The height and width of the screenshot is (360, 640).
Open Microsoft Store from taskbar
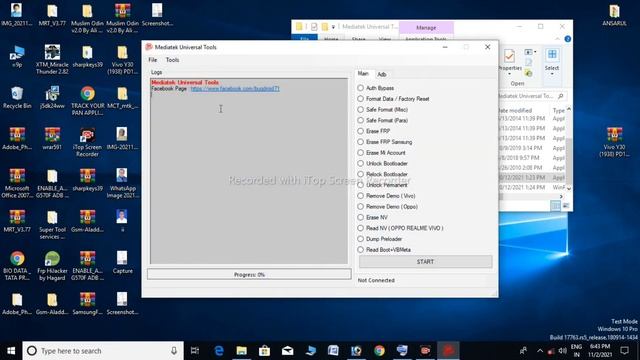pyautogui.click(x=264, y=350)
